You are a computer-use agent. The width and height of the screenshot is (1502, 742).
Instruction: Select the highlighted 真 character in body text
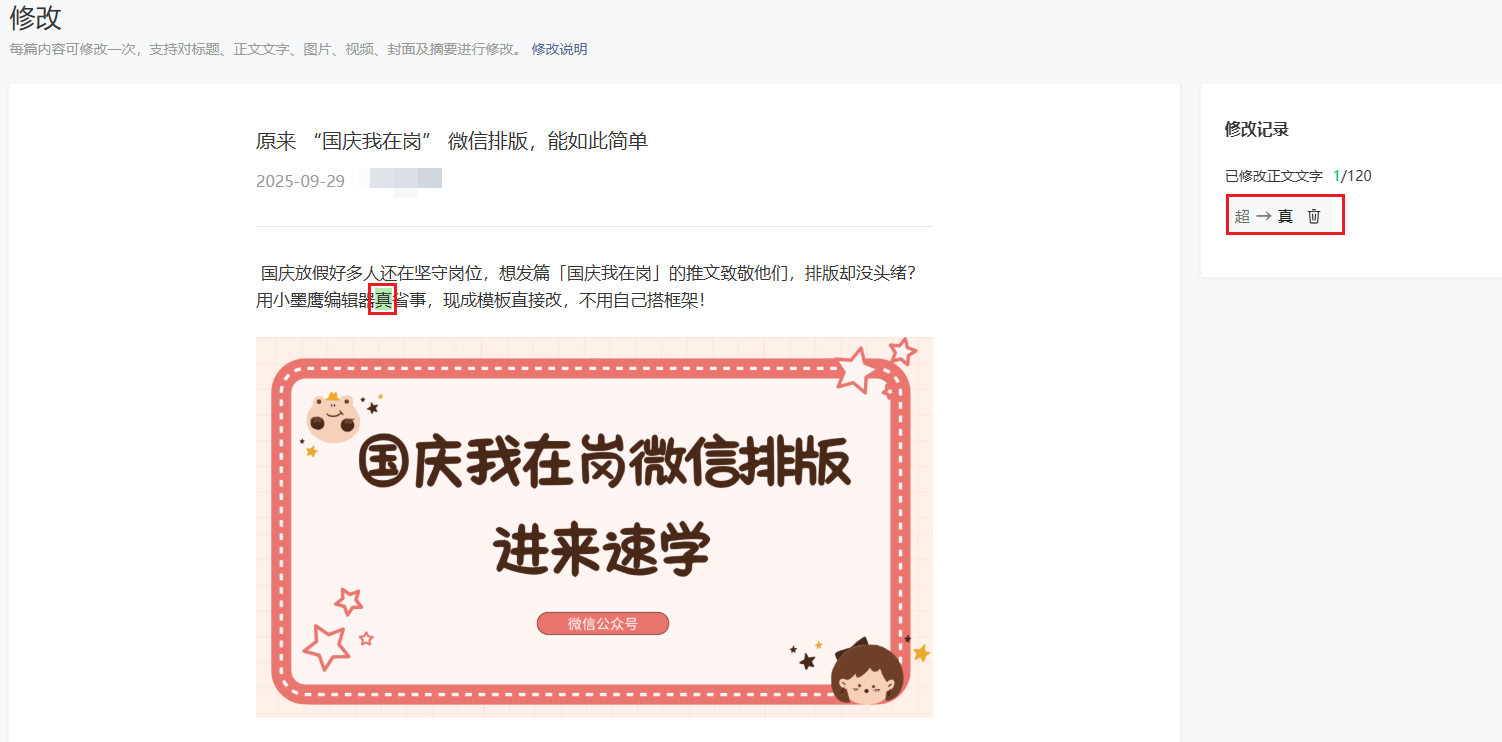click(x=383, y=299)
